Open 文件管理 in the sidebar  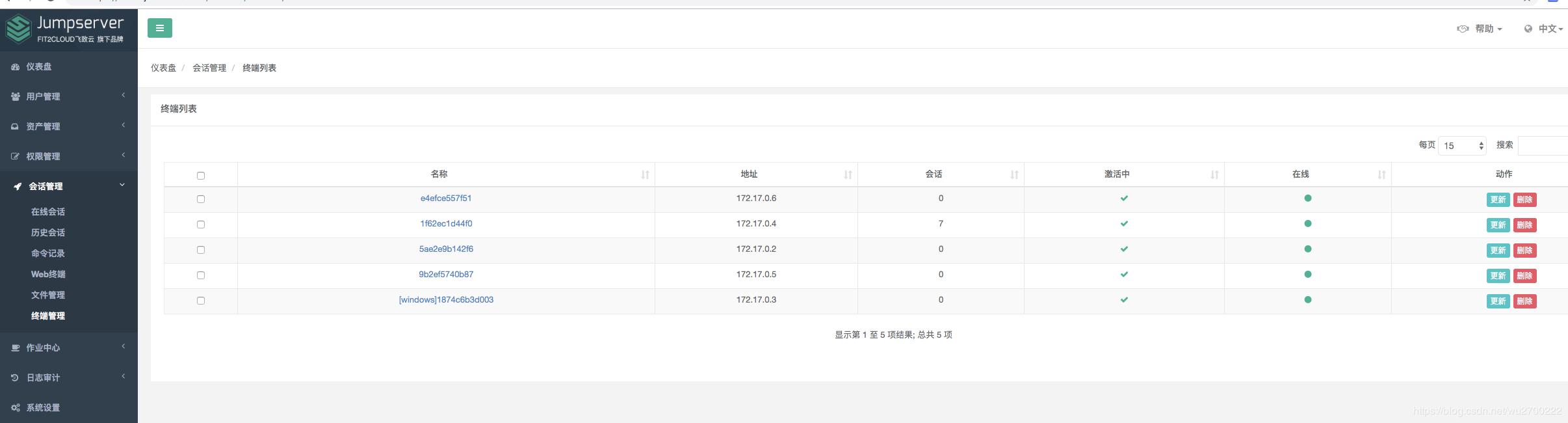(x=48, y=295)
